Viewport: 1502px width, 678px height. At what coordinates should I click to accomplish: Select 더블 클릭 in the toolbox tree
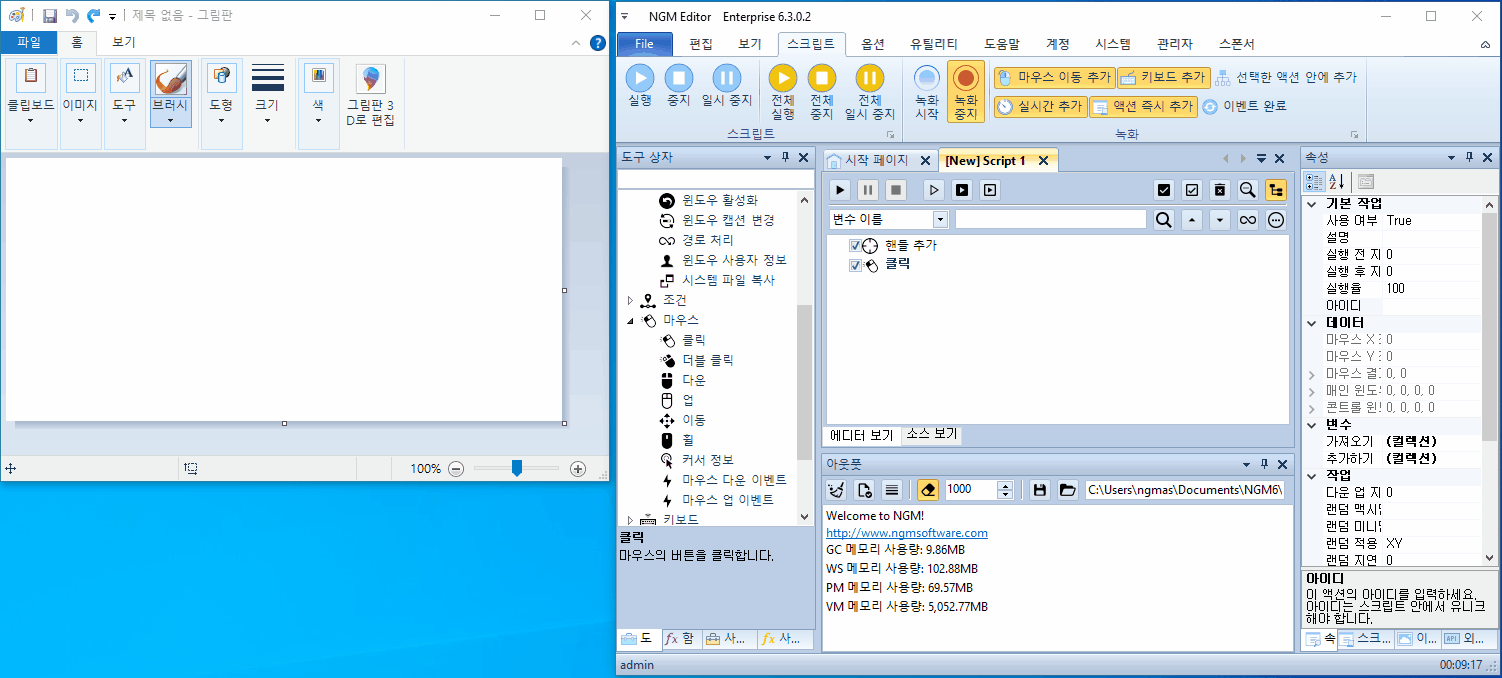pos(708,360)
